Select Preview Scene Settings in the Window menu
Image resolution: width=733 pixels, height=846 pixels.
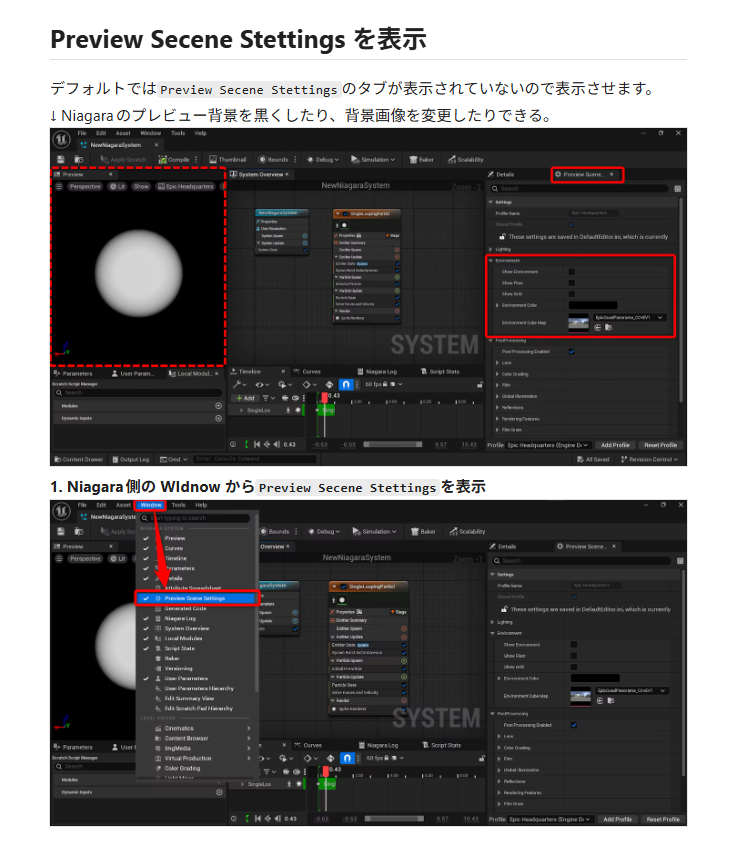(x=197, y=598)
